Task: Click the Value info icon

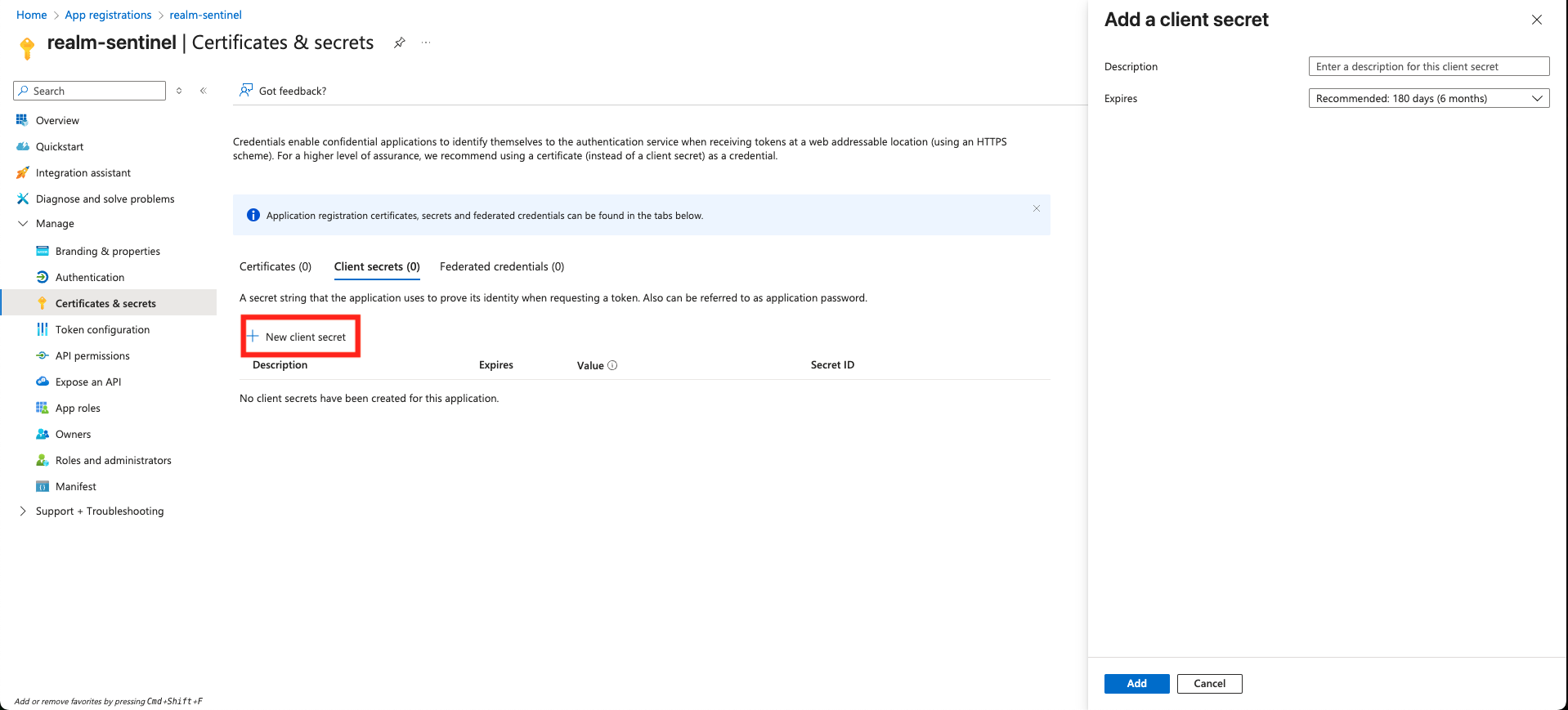Action: 612,365
